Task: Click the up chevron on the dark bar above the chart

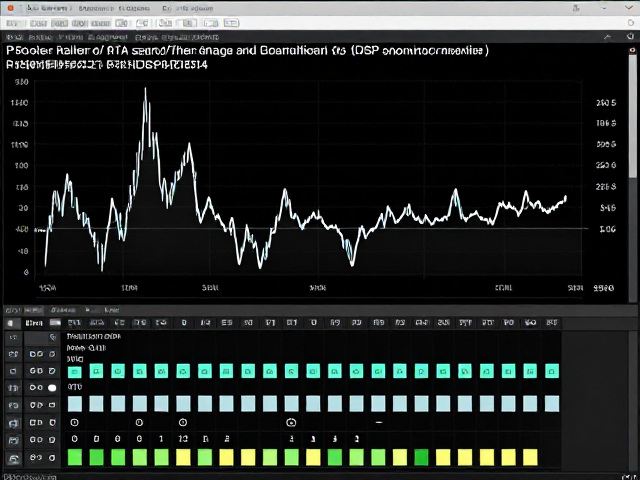Action: pyautogui.click(x=608, y=37)
